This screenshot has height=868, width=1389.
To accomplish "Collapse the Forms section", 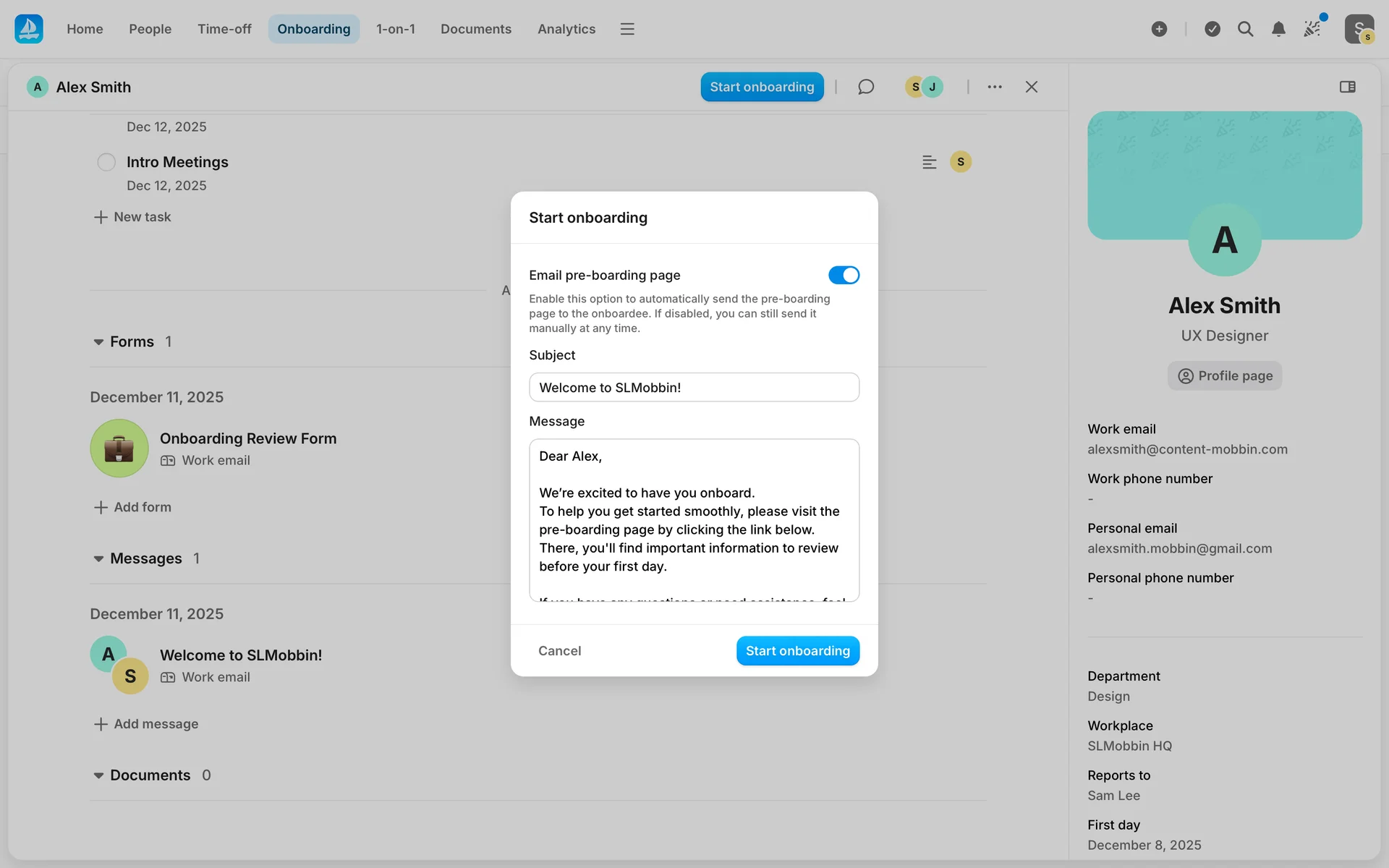I will click(x=98, y=342).
